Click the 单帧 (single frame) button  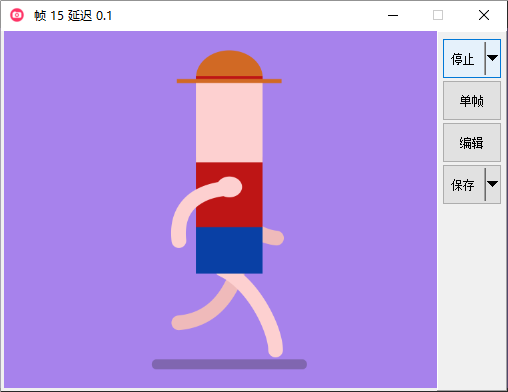(472, 100)
